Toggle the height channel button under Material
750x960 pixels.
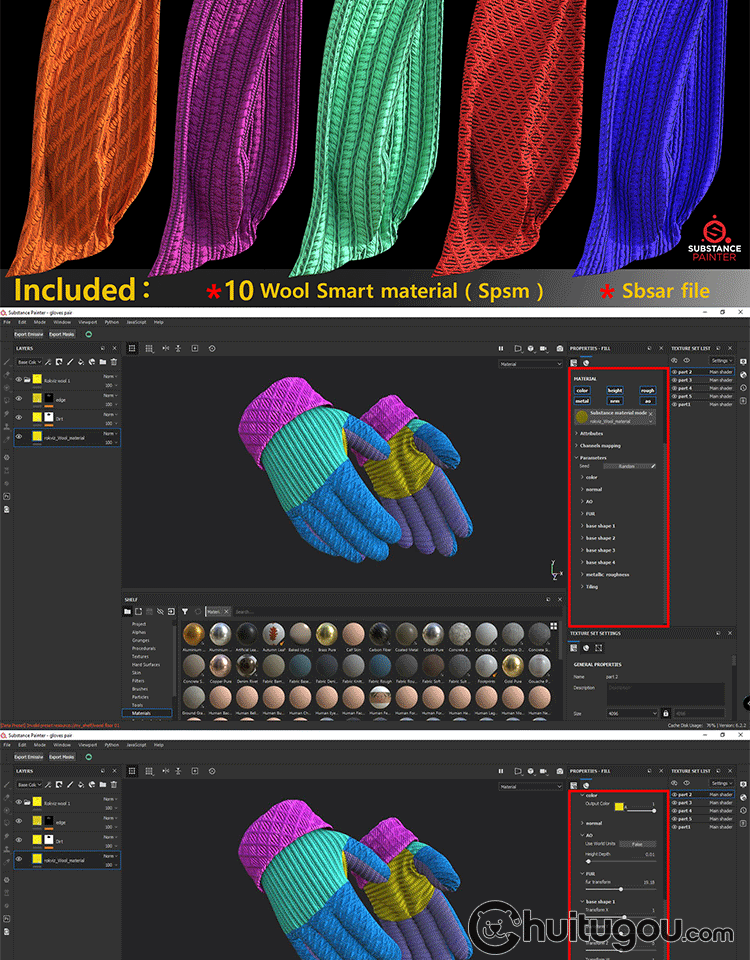(615, 390)
